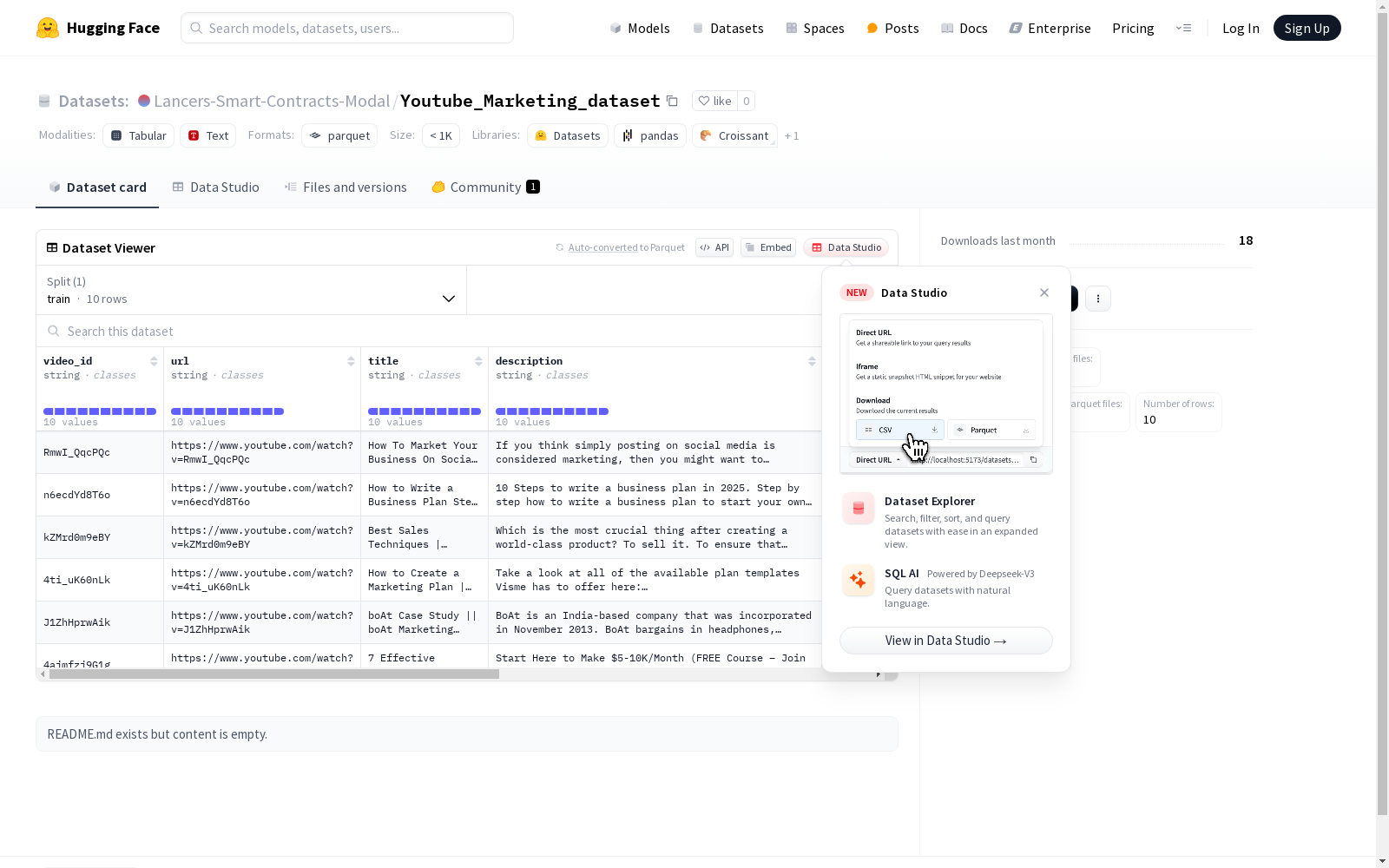Select the 'Best Sales Techniques' title cell
The height and width of the screenshot is (868, 1389).
click(425, 537)
